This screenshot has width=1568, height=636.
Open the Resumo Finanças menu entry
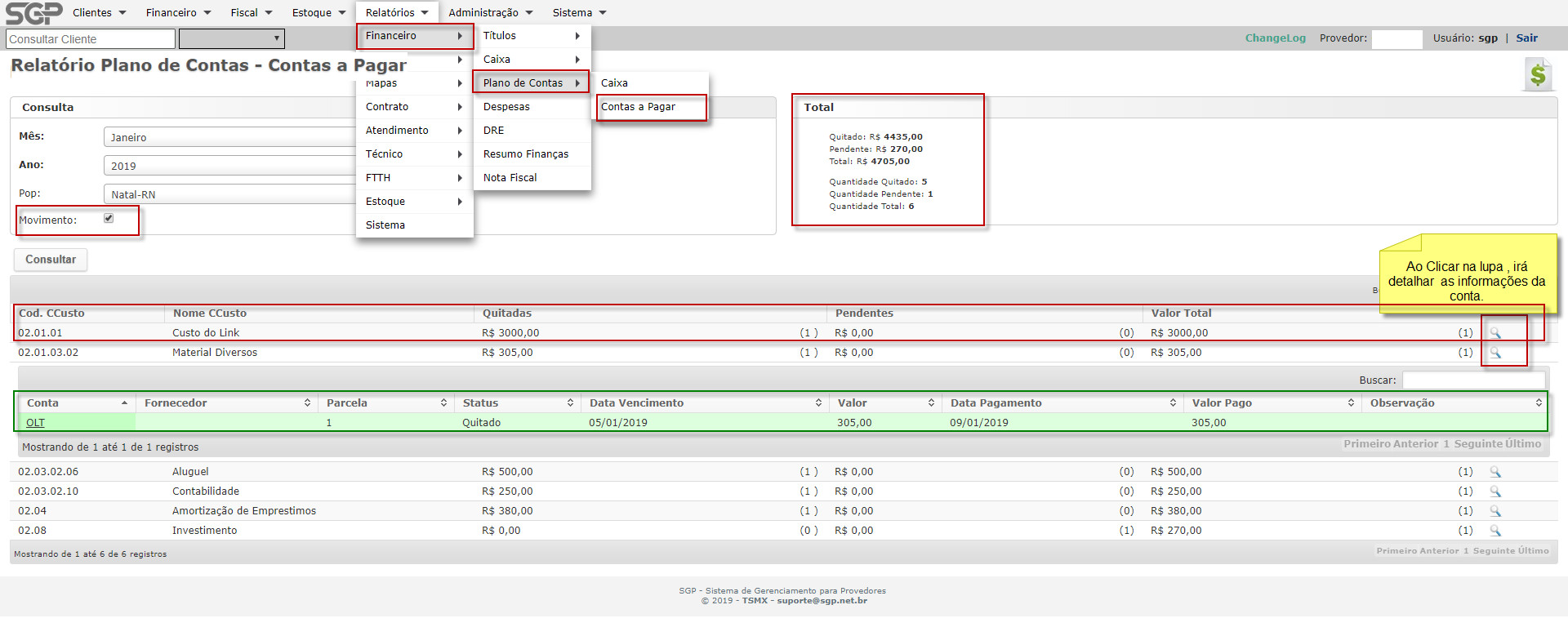[526, 154]
